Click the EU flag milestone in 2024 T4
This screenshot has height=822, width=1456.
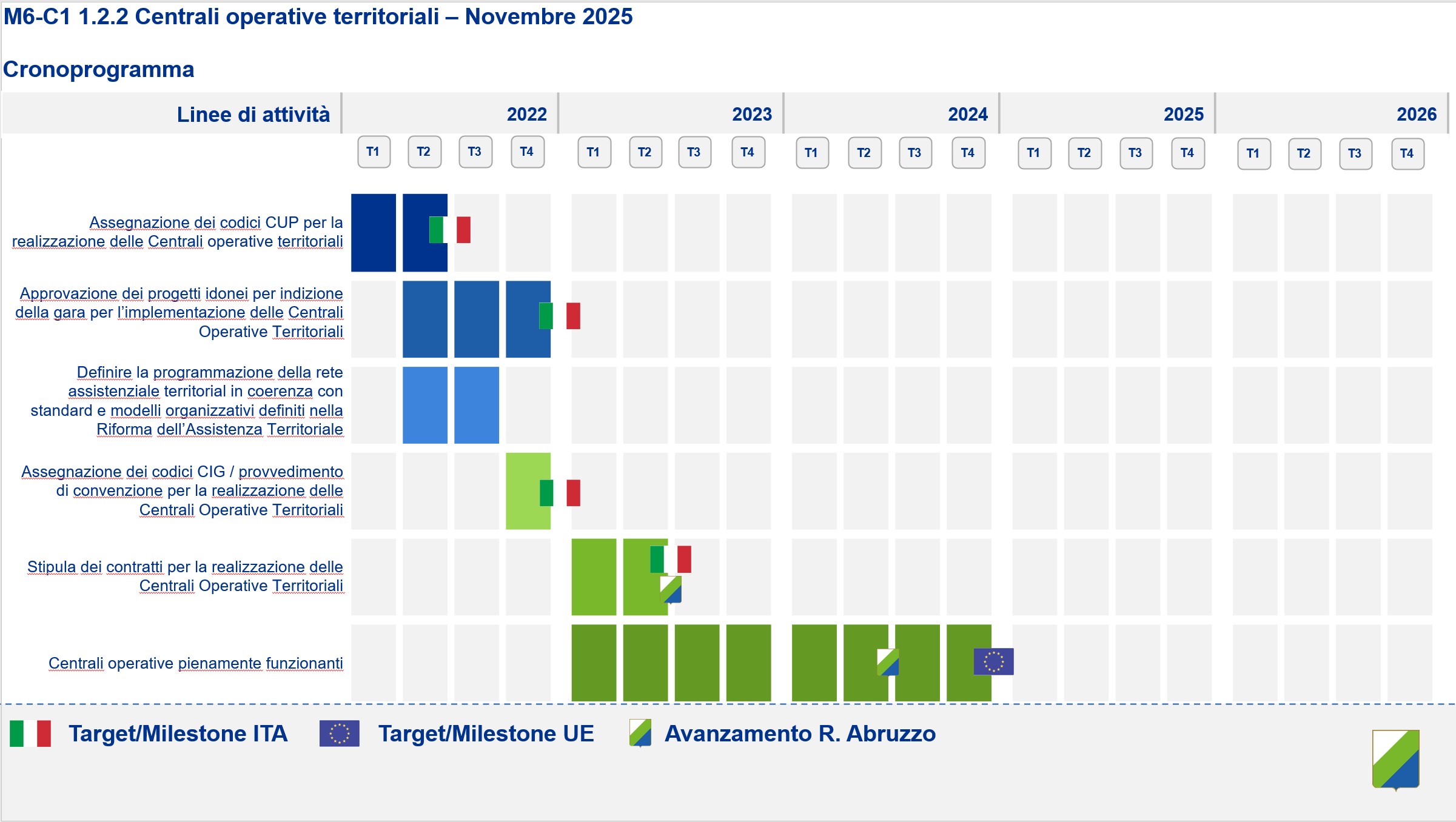pyautogui.click(x=993, y=661)
